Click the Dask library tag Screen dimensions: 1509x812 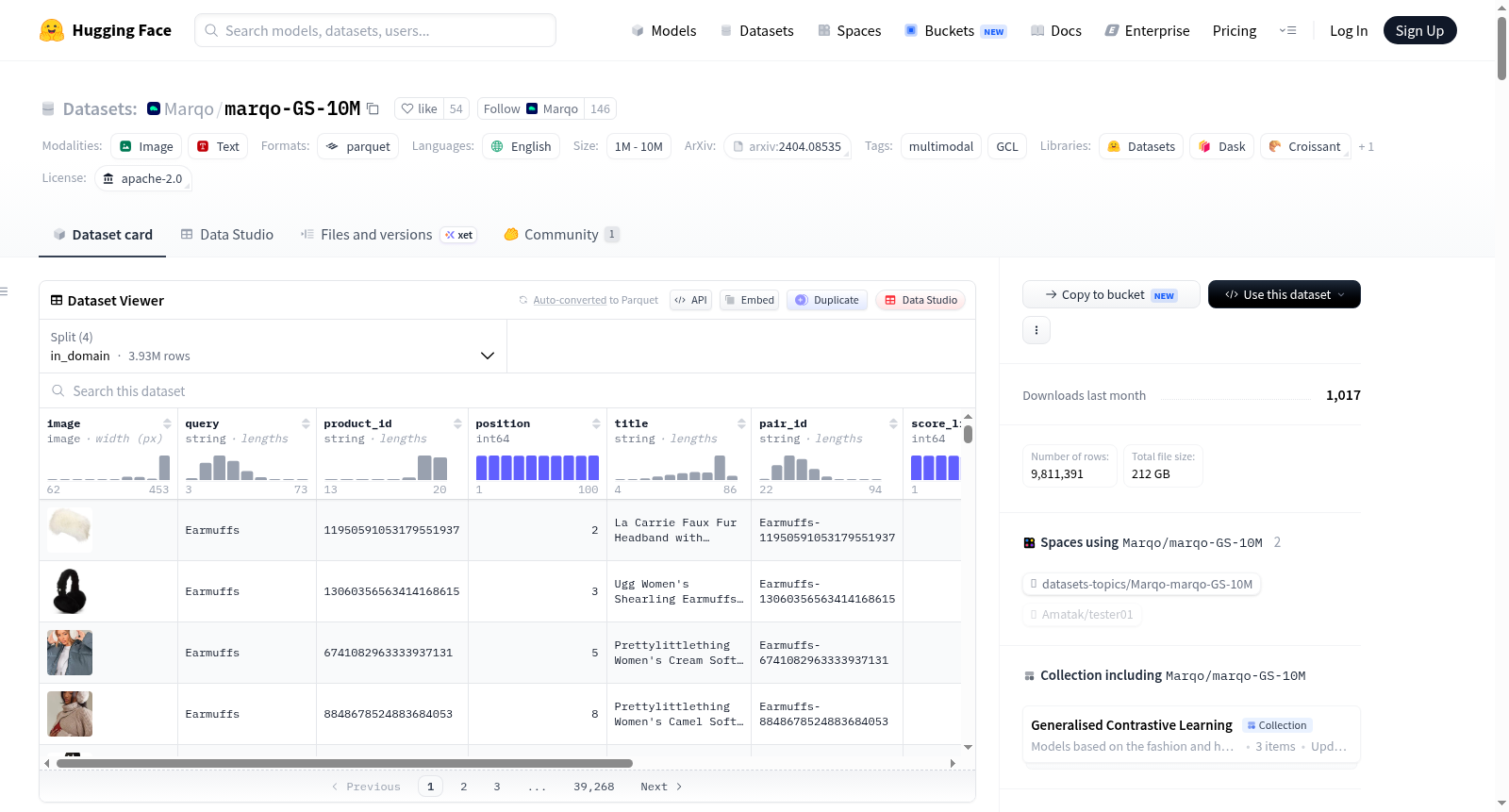click(x=1222, y=146)
